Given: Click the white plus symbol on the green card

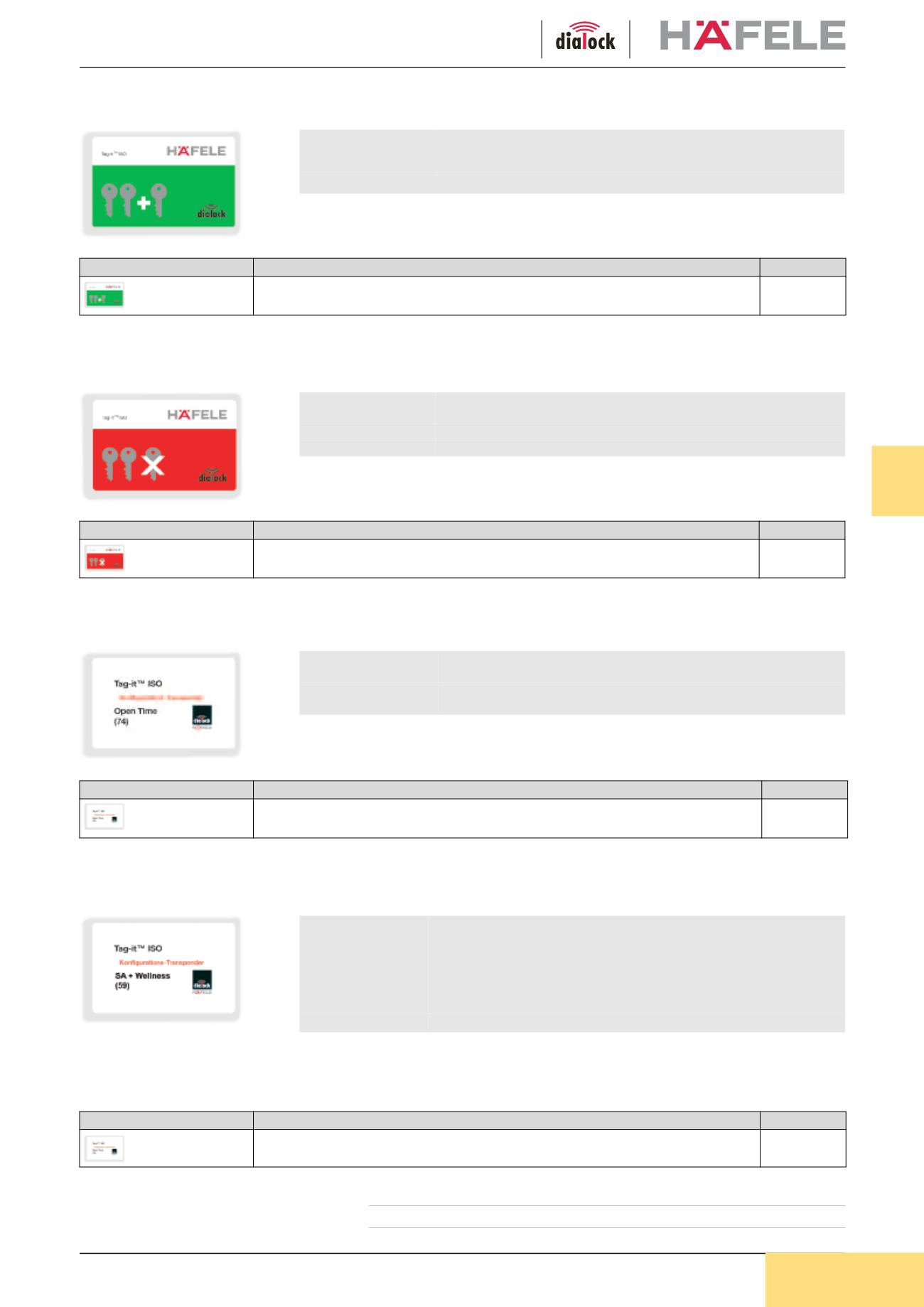Looking at the screenshot, I should pos(144,203).
